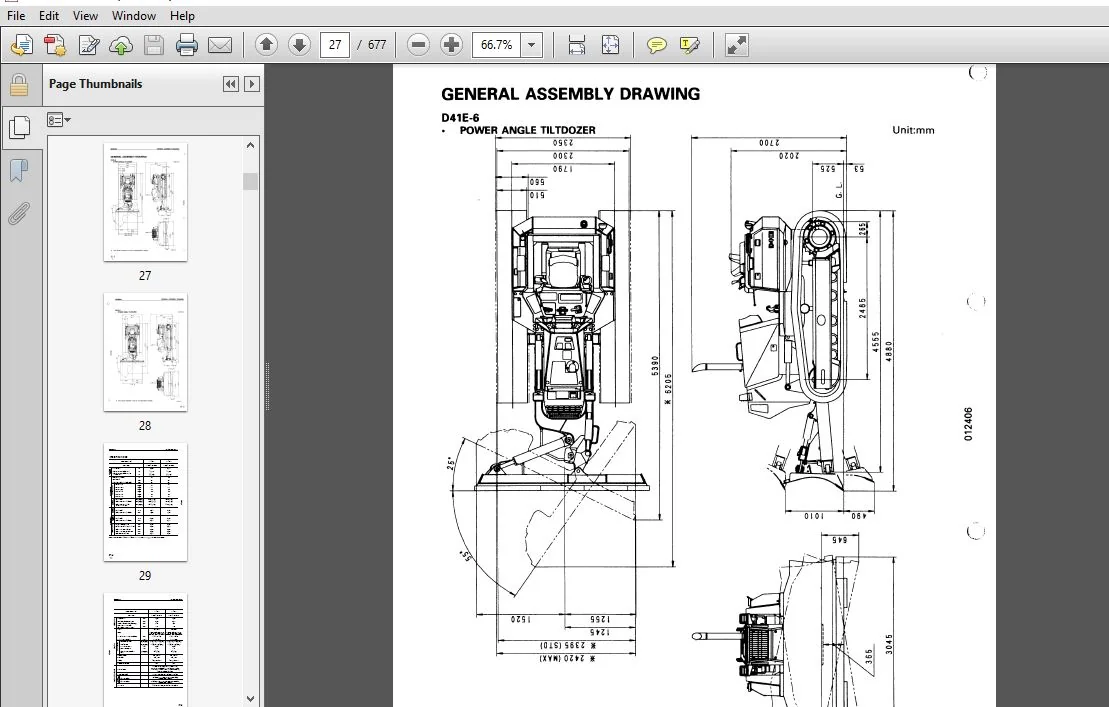The width and height of the screenshot is (1109, 707).
Task: Click the Fit one full page icon
Action: tap(610, 45)
